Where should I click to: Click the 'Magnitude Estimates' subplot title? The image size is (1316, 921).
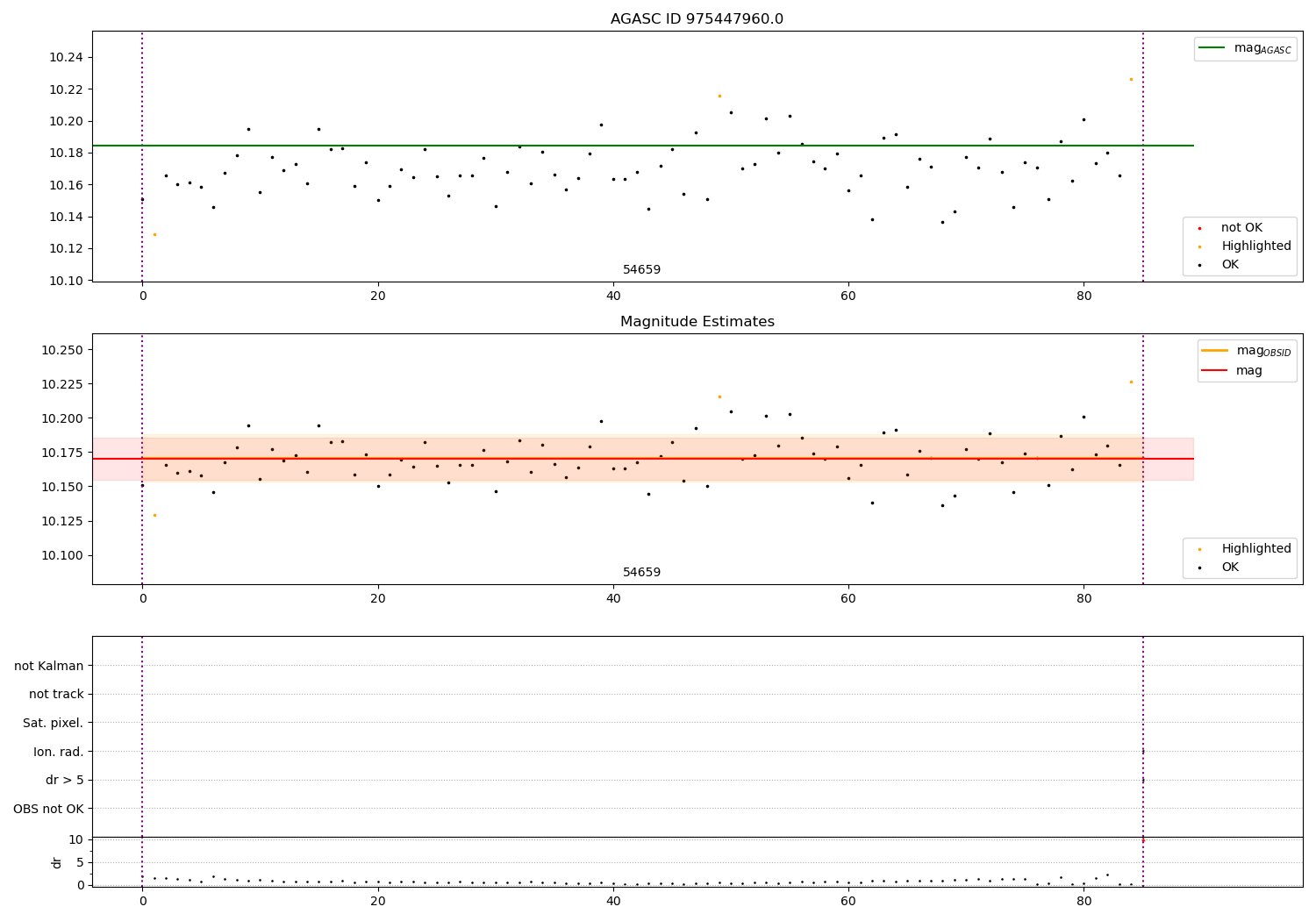pyautogui.click(x=697, y=322)
